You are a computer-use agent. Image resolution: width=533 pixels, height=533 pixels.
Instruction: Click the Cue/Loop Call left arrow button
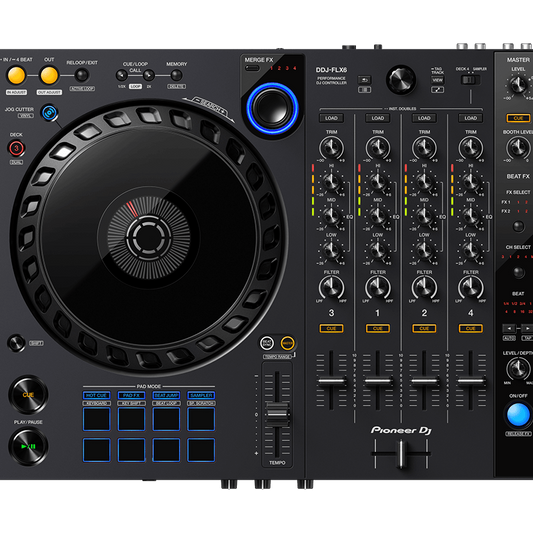(x=121, y=75)
